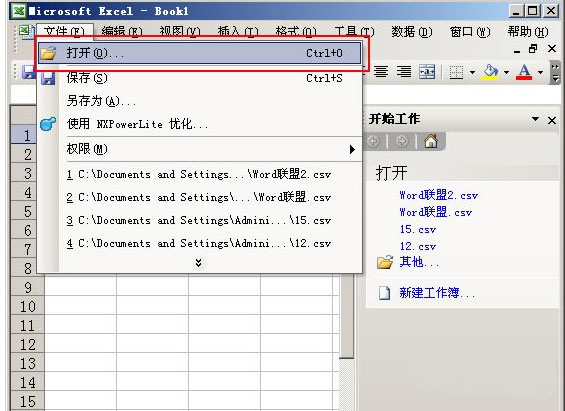This screenshot has width=565, height=411.
Task: Click the blank page icon beside 新建工作簿
Action: click(x=384, y=293)
